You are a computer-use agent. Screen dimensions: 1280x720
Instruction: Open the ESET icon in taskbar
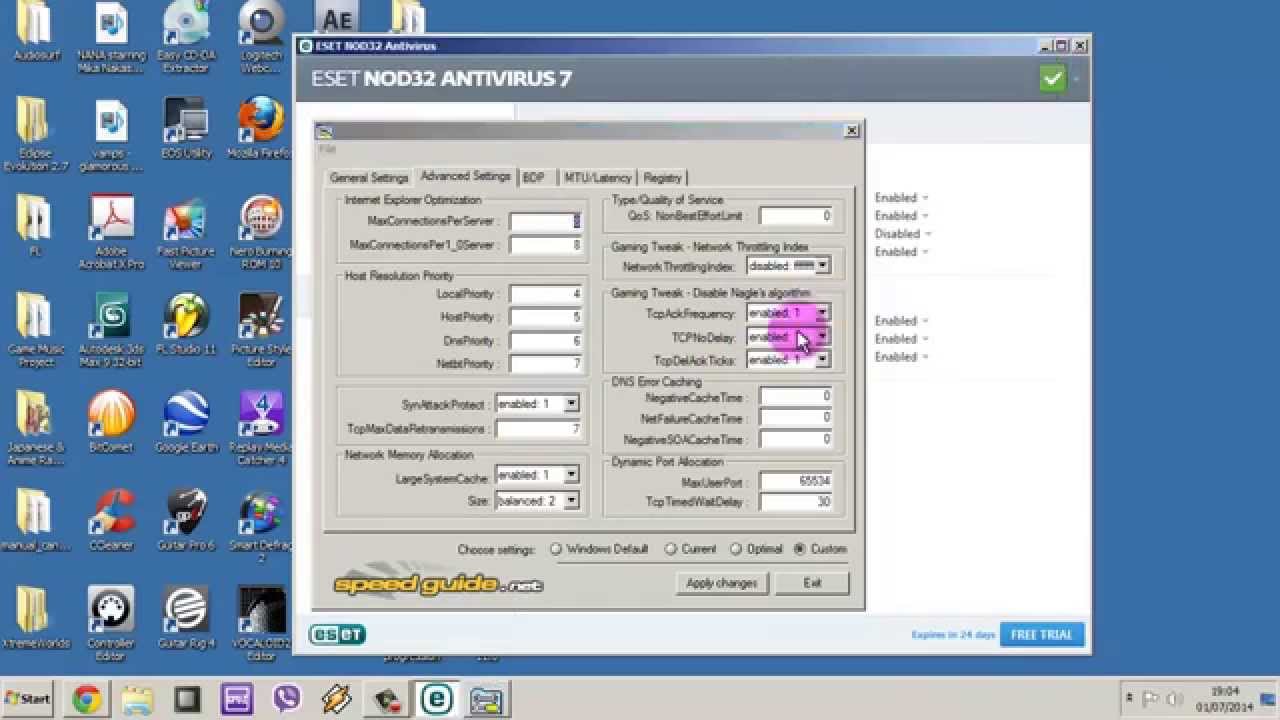pos(437,699)
